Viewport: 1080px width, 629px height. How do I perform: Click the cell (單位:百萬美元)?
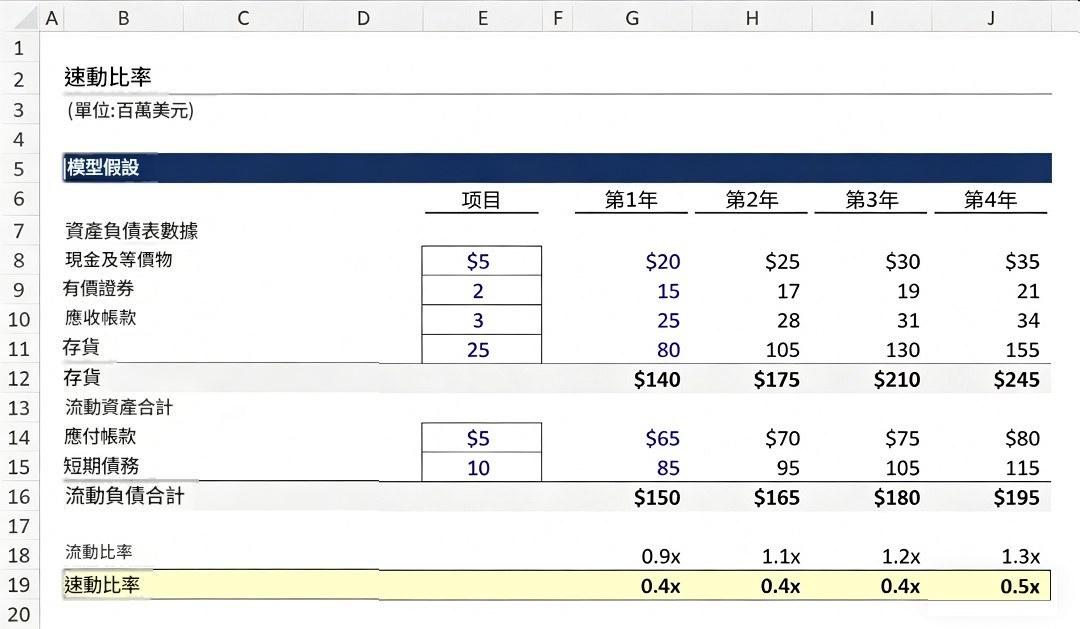coord(130,110)
